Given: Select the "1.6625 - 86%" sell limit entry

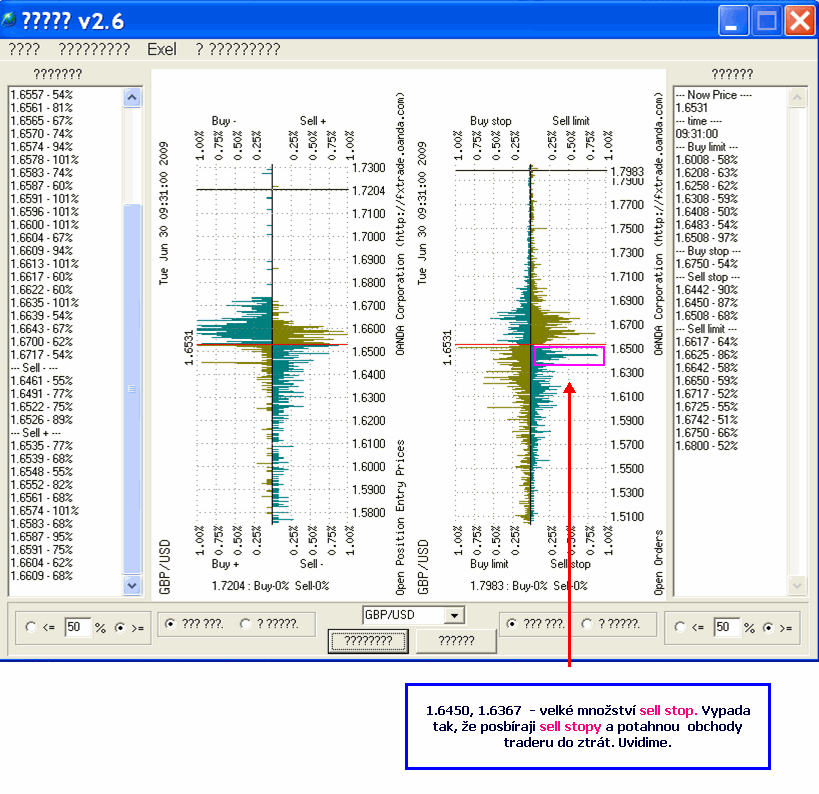Looking at the screenshot, I should coord(706,355).
